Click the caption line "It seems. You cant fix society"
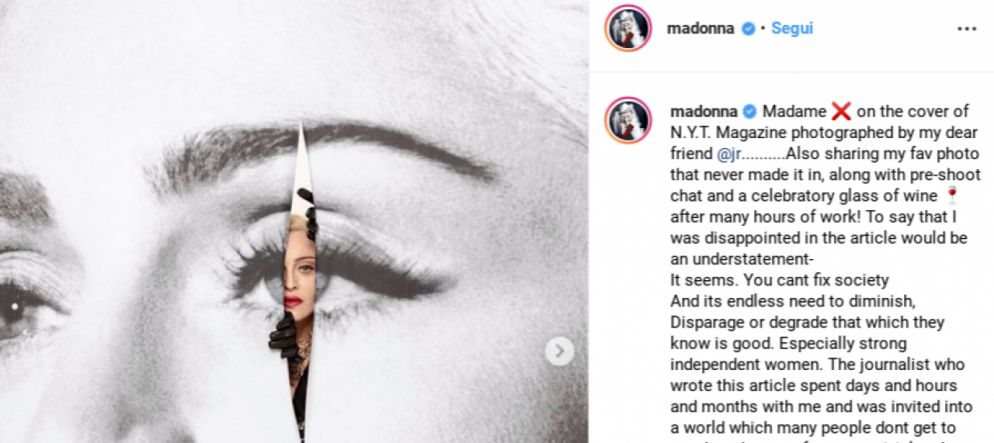 780,279
